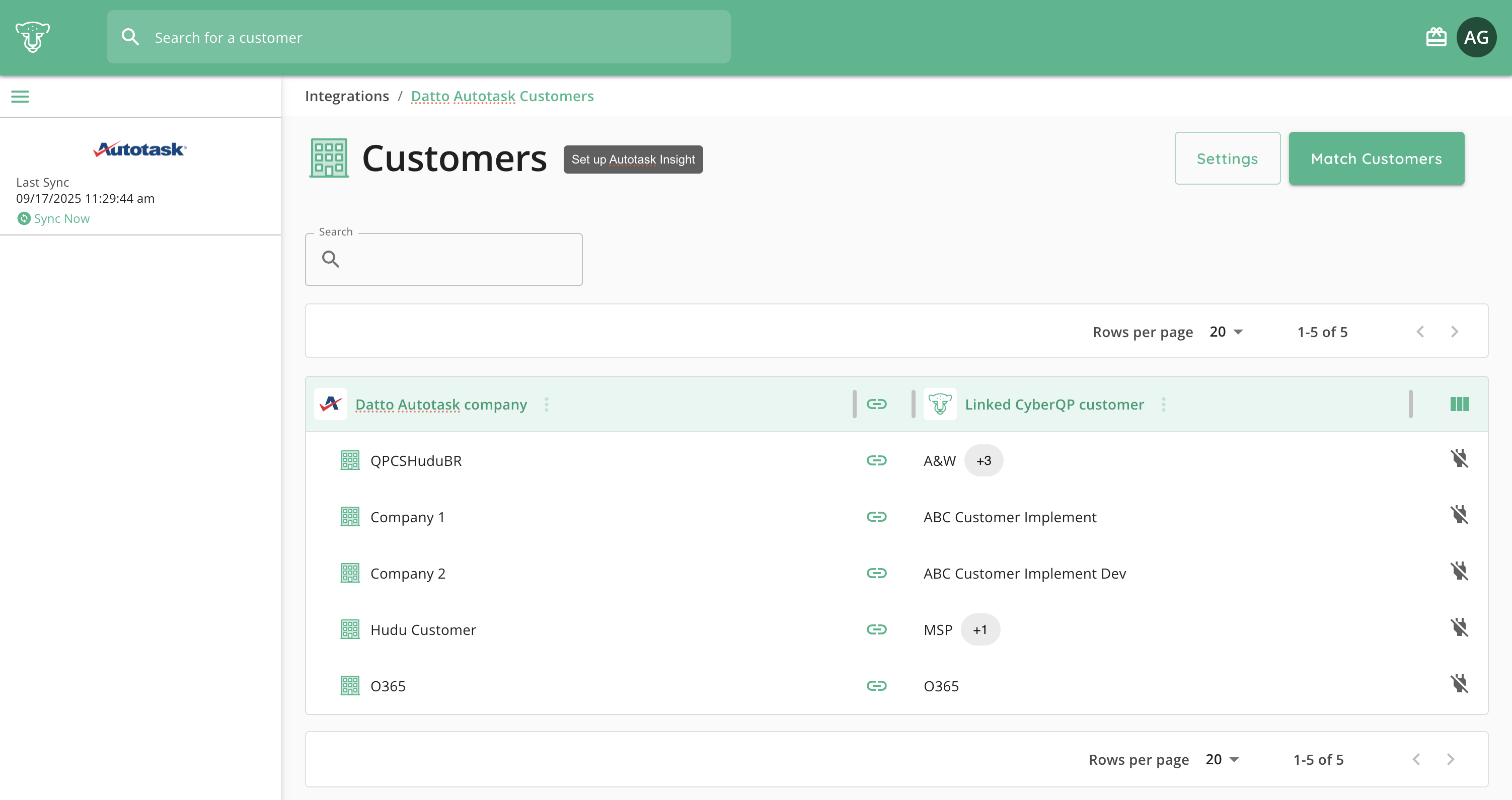Click Set up Autotask Insight button
The image size is (1512, 800).
(x=633, y=159)
